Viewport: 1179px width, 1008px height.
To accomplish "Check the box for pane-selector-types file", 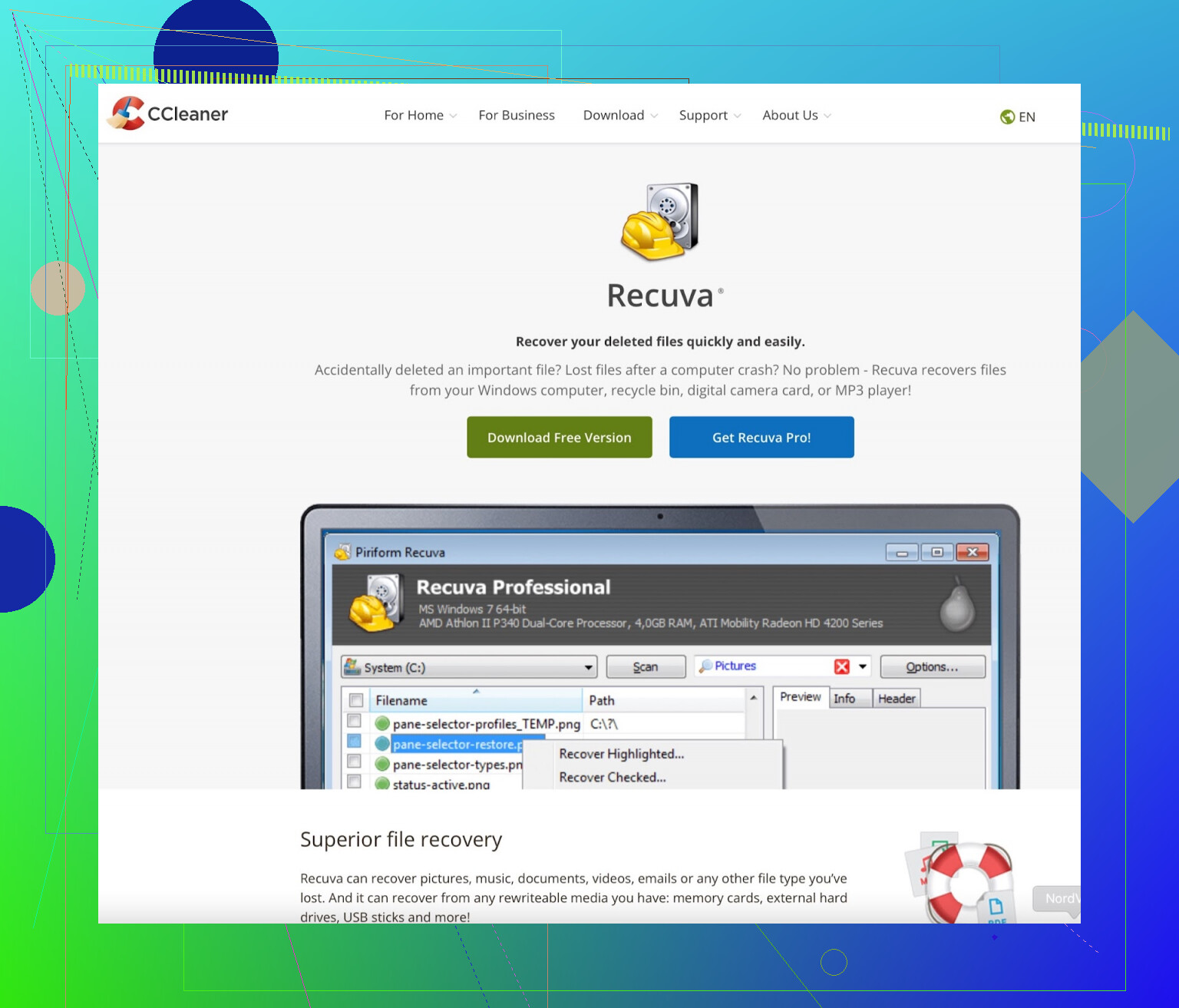I will (354, 762).
